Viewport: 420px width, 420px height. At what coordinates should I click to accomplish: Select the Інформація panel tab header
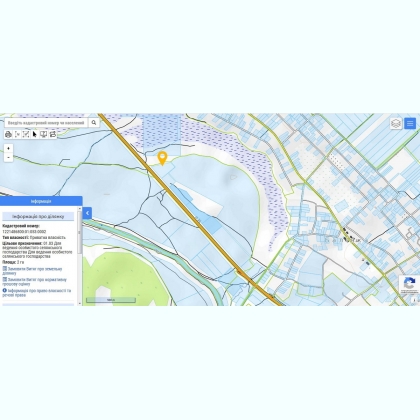coord(41,201)
